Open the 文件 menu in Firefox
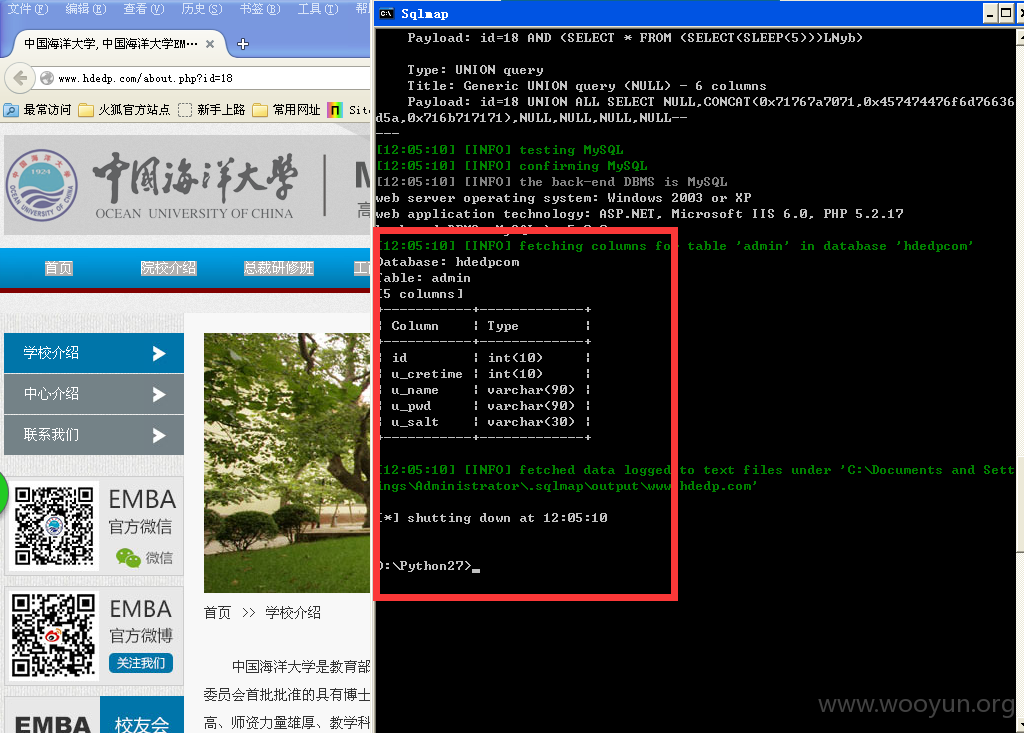 (27, 8)
